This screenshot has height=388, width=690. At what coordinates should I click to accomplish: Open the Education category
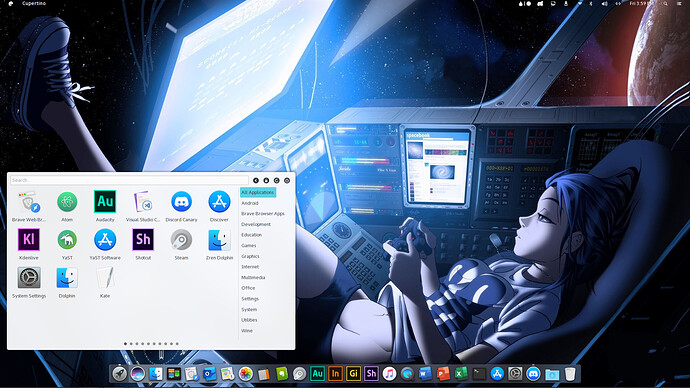click(252, 235)
